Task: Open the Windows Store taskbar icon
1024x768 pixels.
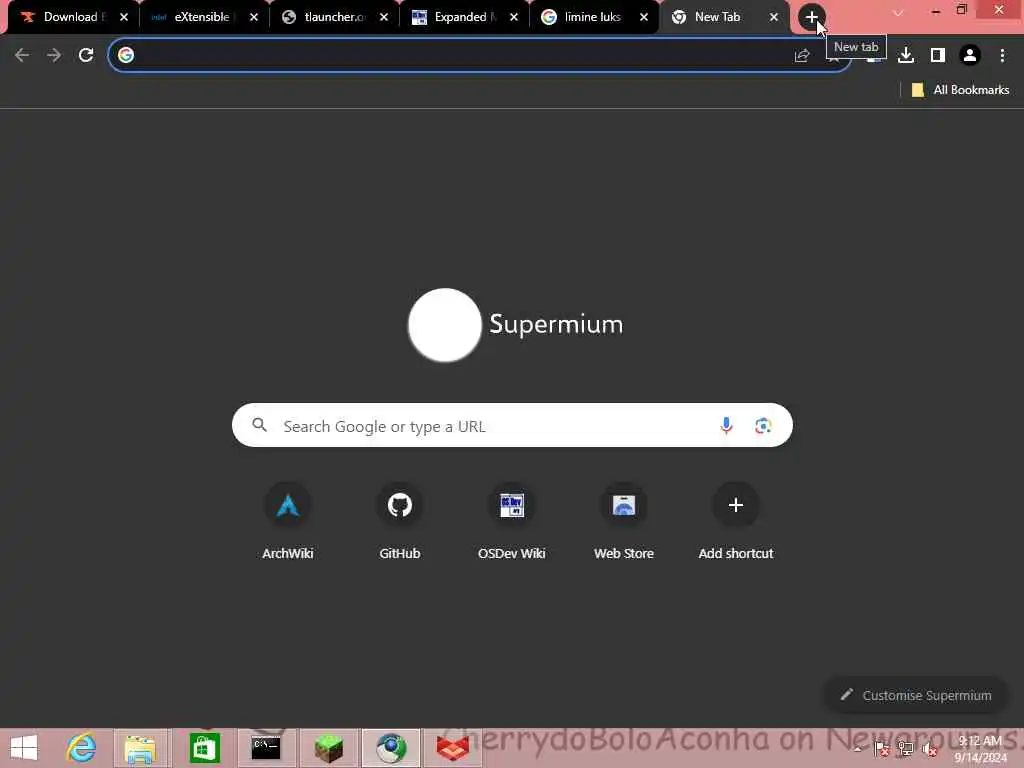Action: coord(204,748)
